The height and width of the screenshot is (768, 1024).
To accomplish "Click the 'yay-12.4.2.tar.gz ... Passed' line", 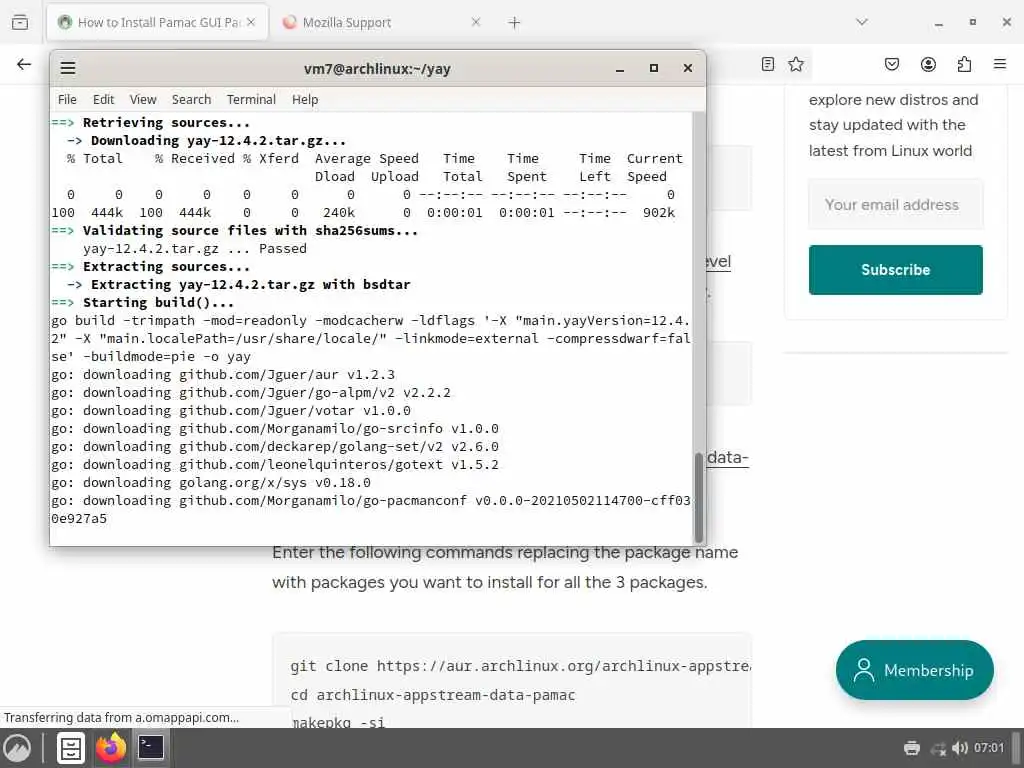I will (x=195, y=249).
